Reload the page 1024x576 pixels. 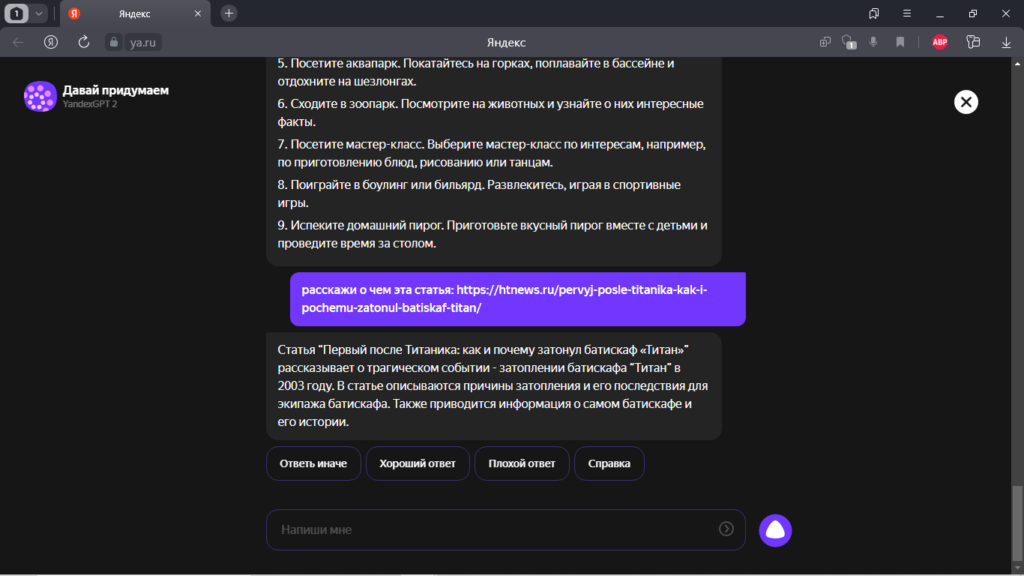click(x=84, y=42)
